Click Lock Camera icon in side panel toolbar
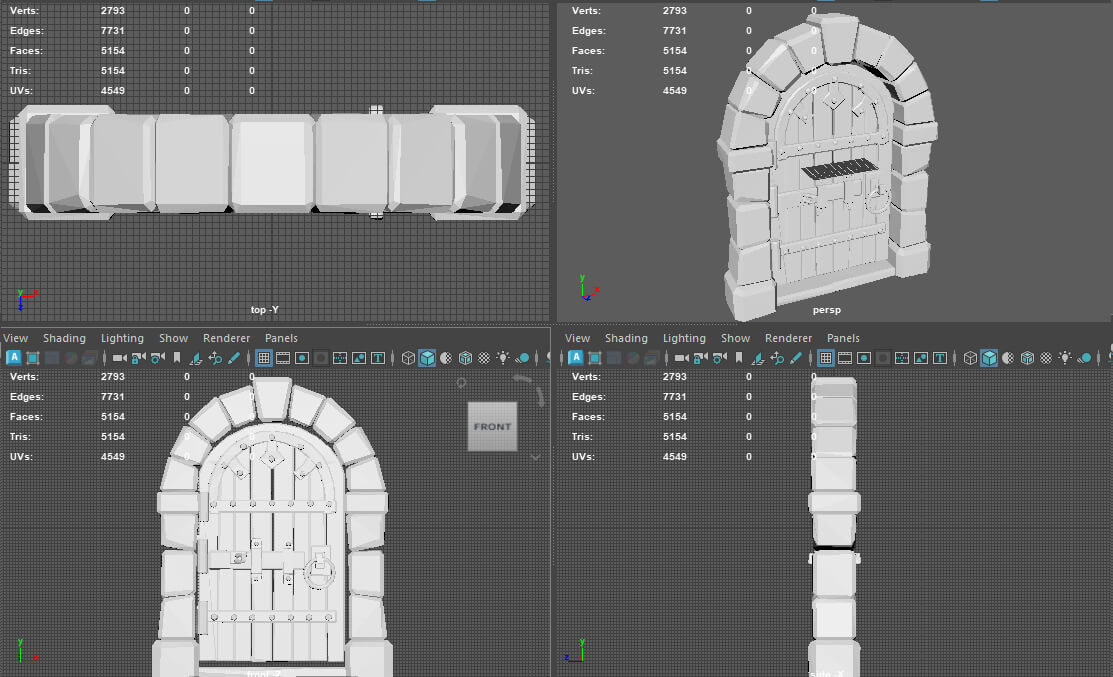The image size is (1113, 677). 701,358
